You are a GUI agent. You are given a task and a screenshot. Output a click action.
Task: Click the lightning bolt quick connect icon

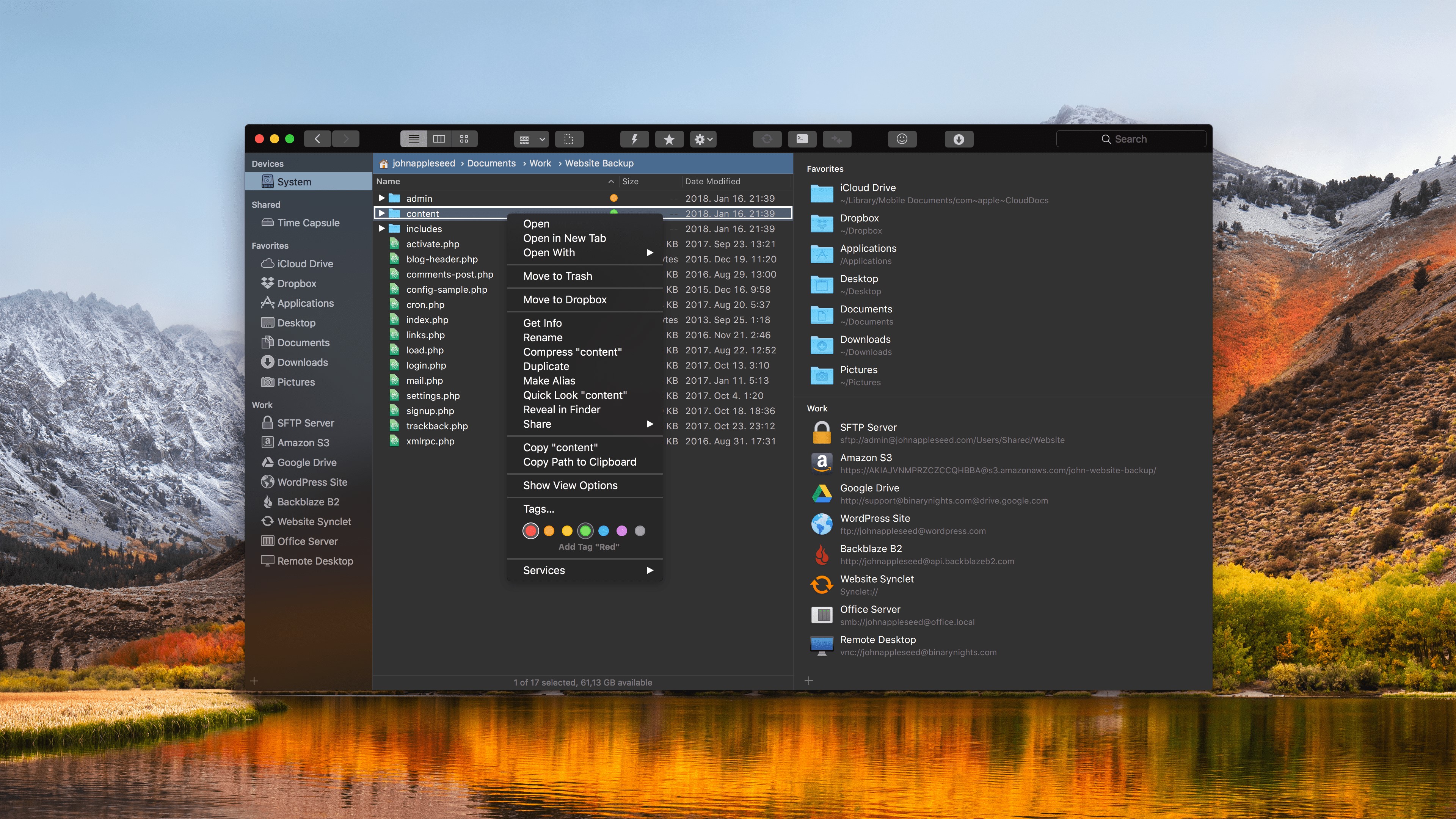coord(634,139)
